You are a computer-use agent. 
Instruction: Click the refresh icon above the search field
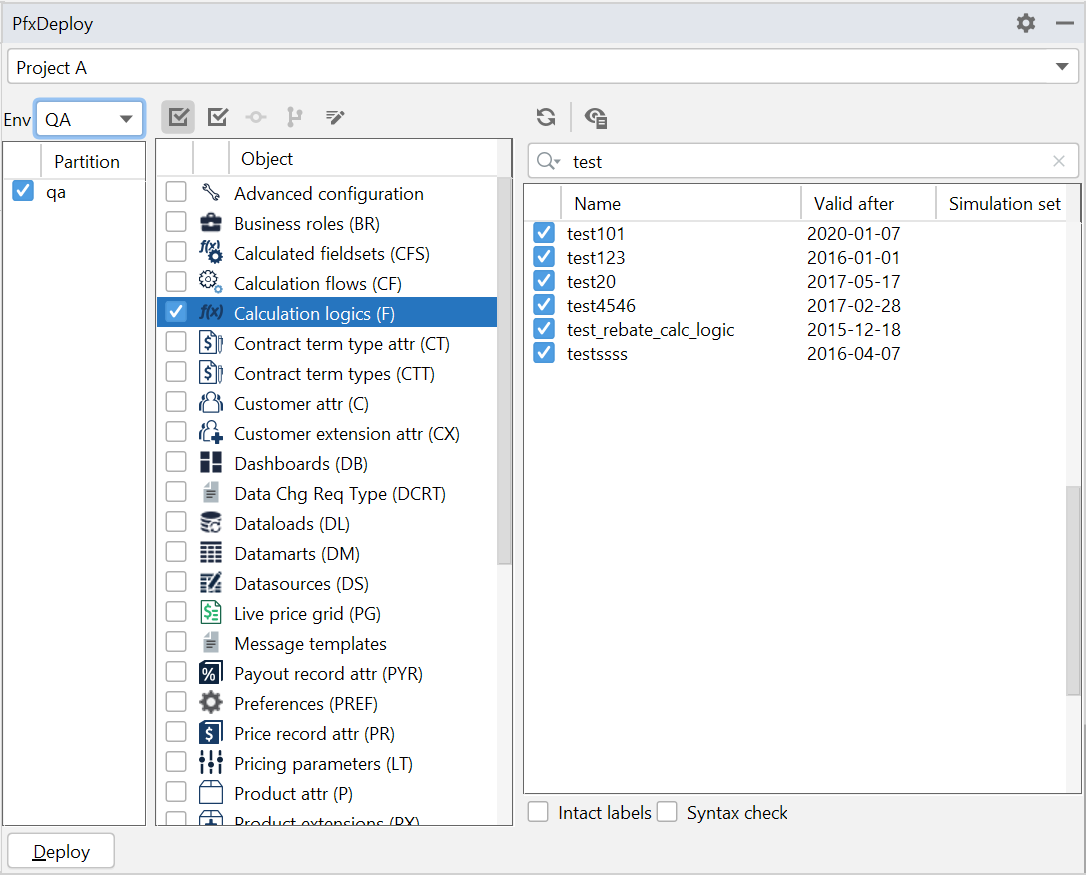click(546, 117)
